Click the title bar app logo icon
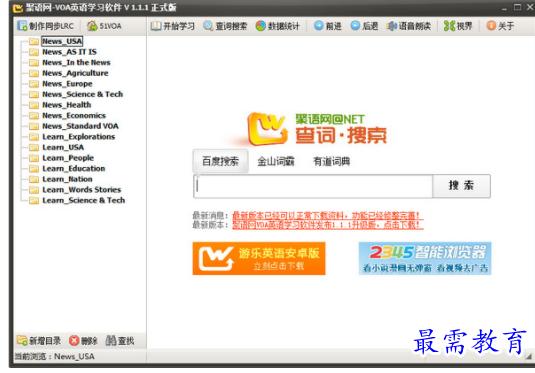The image size is (535, 373). point(18,8)
